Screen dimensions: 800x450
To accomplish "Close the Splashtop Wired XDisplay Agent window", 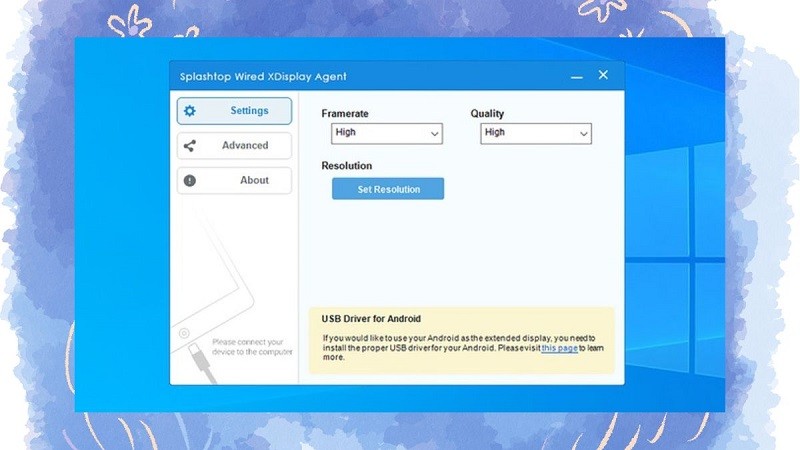I will pos(603,75).
